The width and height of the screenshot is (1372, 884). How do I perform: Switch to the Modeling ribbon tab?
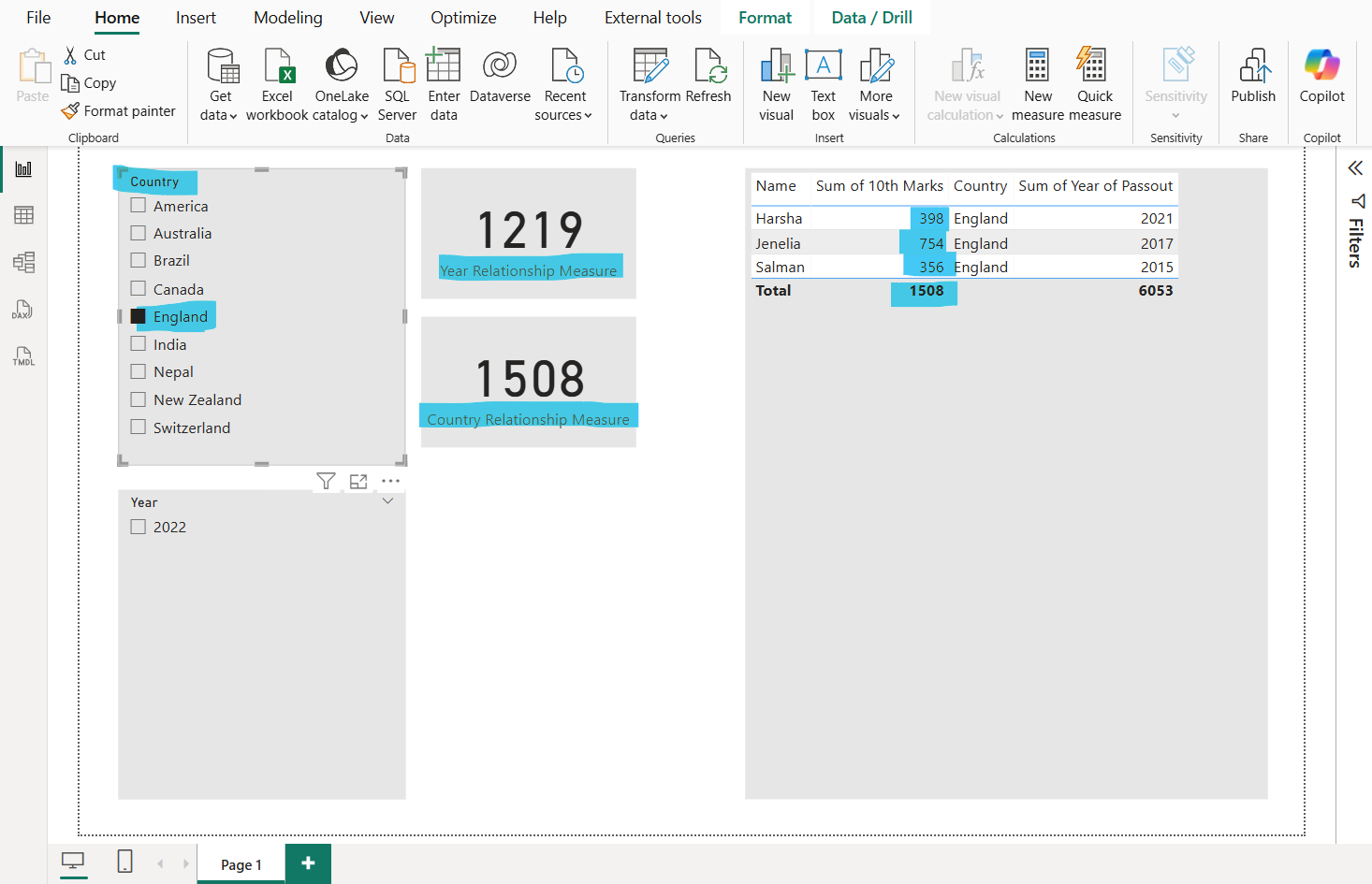tap(287, 17)
